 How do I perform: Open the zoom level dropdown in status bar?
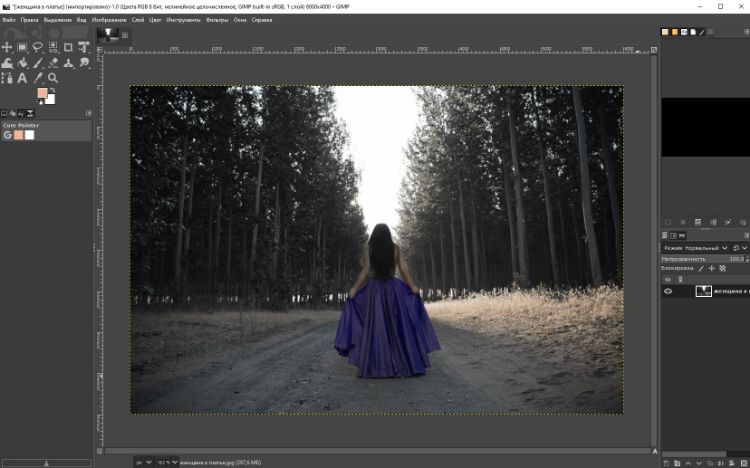click(x=168, y=462)
